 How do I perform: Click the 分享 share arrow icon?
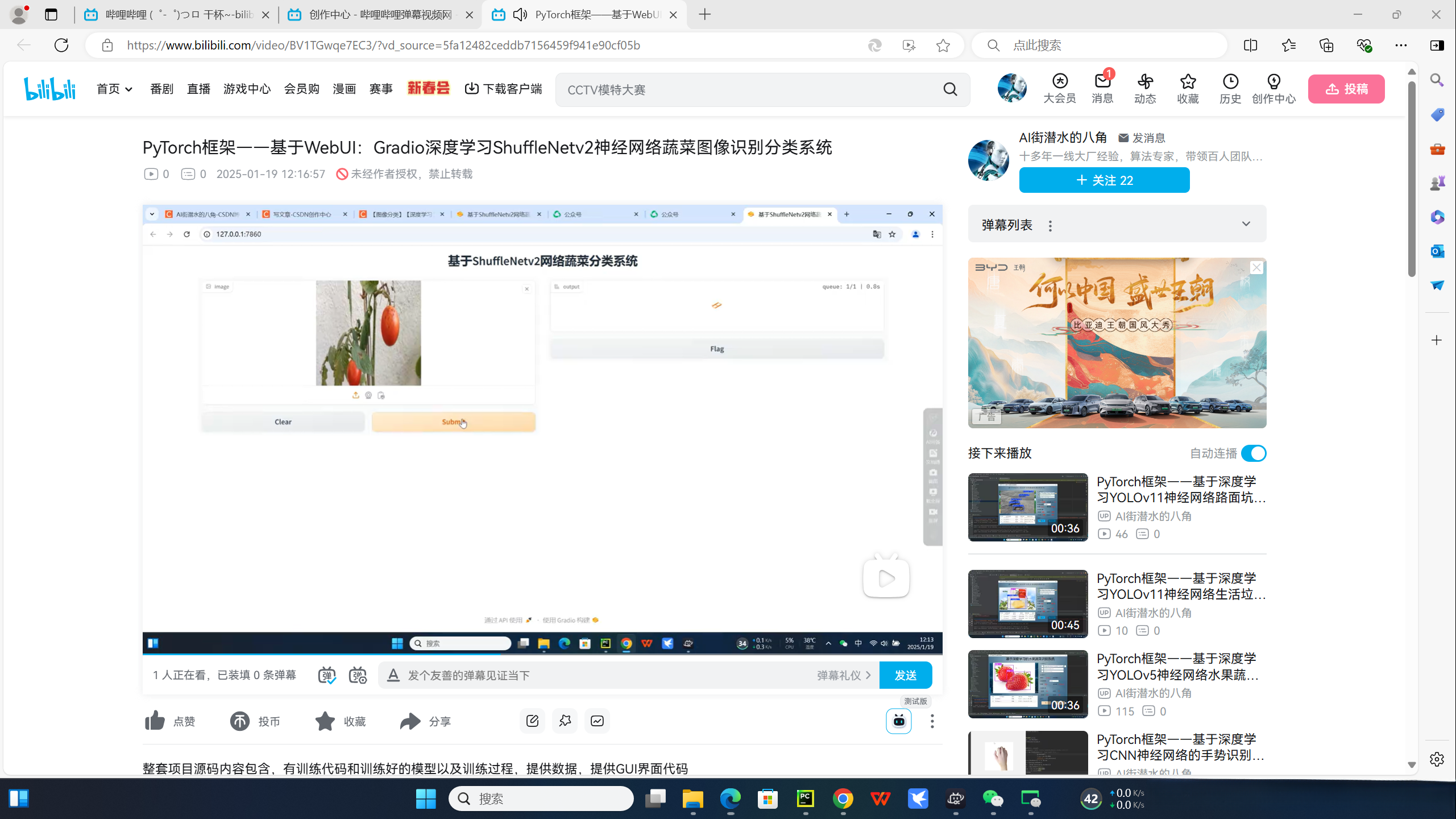(x=410, y=721)
